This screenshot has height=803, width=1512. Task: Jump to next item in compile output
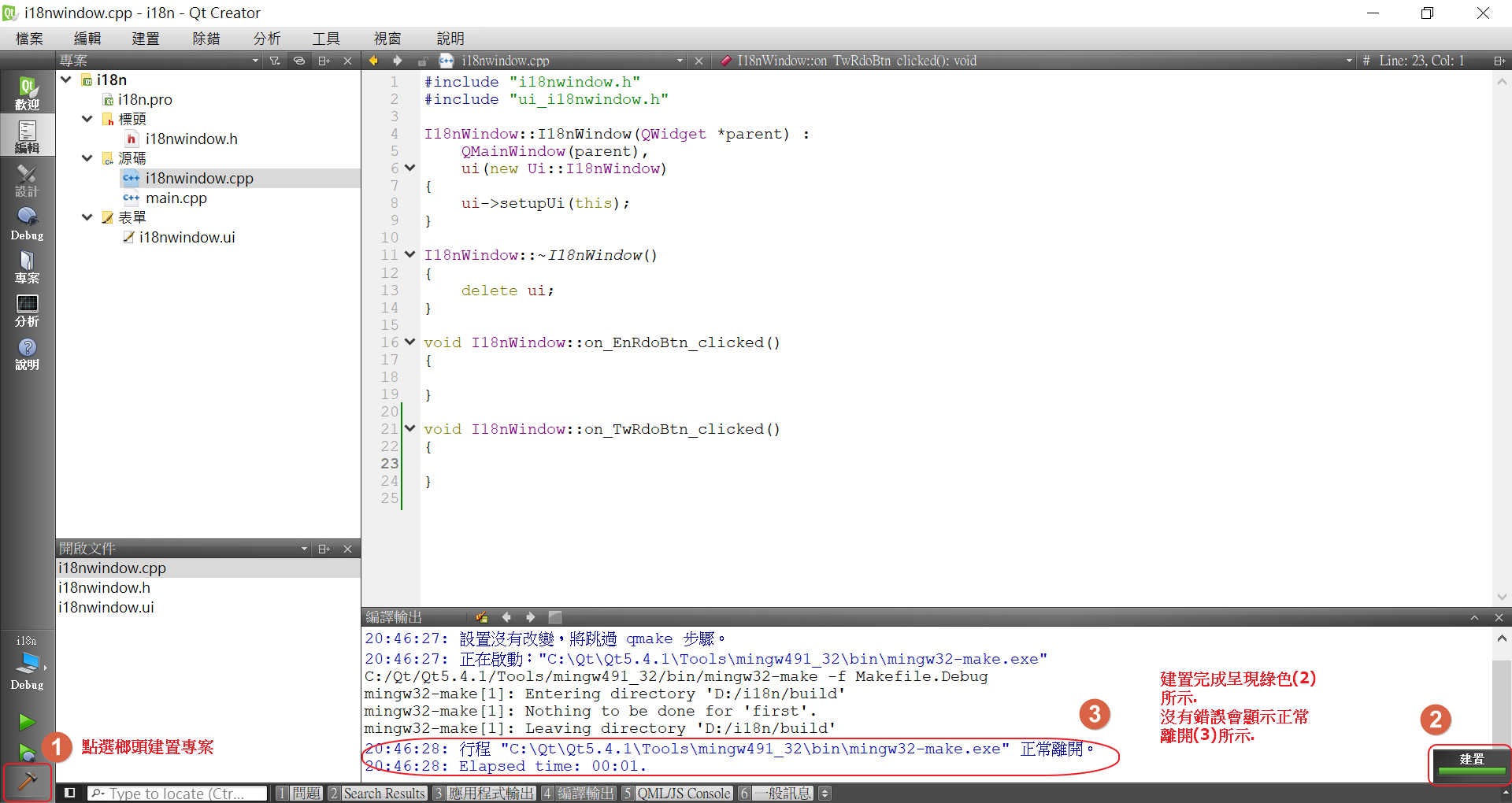(530, 617)
